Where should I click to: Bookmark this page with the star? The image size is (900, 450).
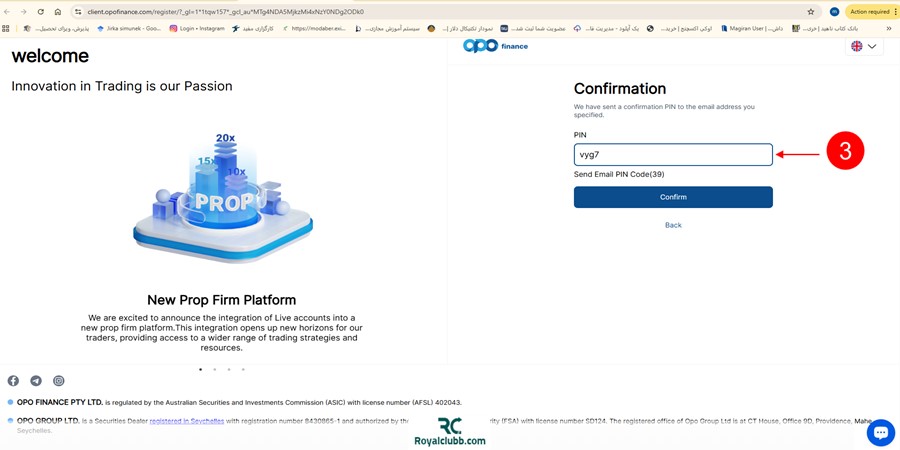pyautogui.click(x=811, y=12)
